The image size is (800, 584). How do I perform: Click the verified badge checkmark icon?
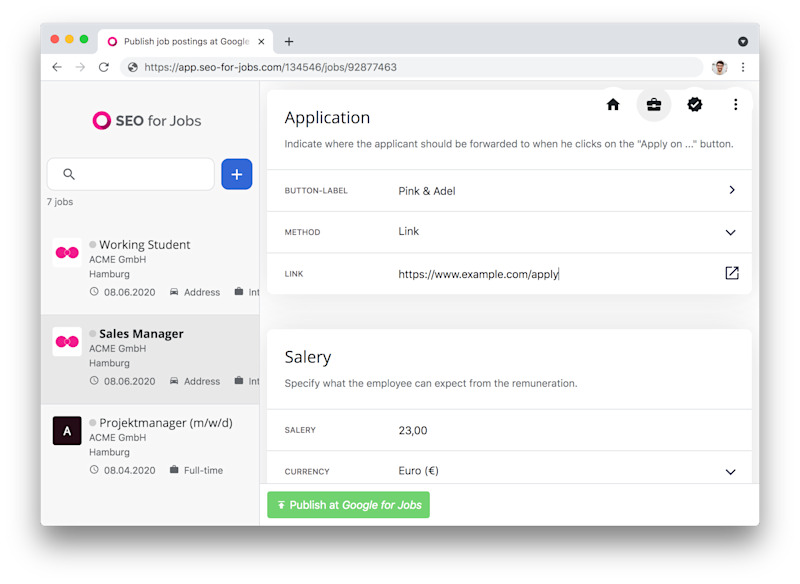(694, 105)
